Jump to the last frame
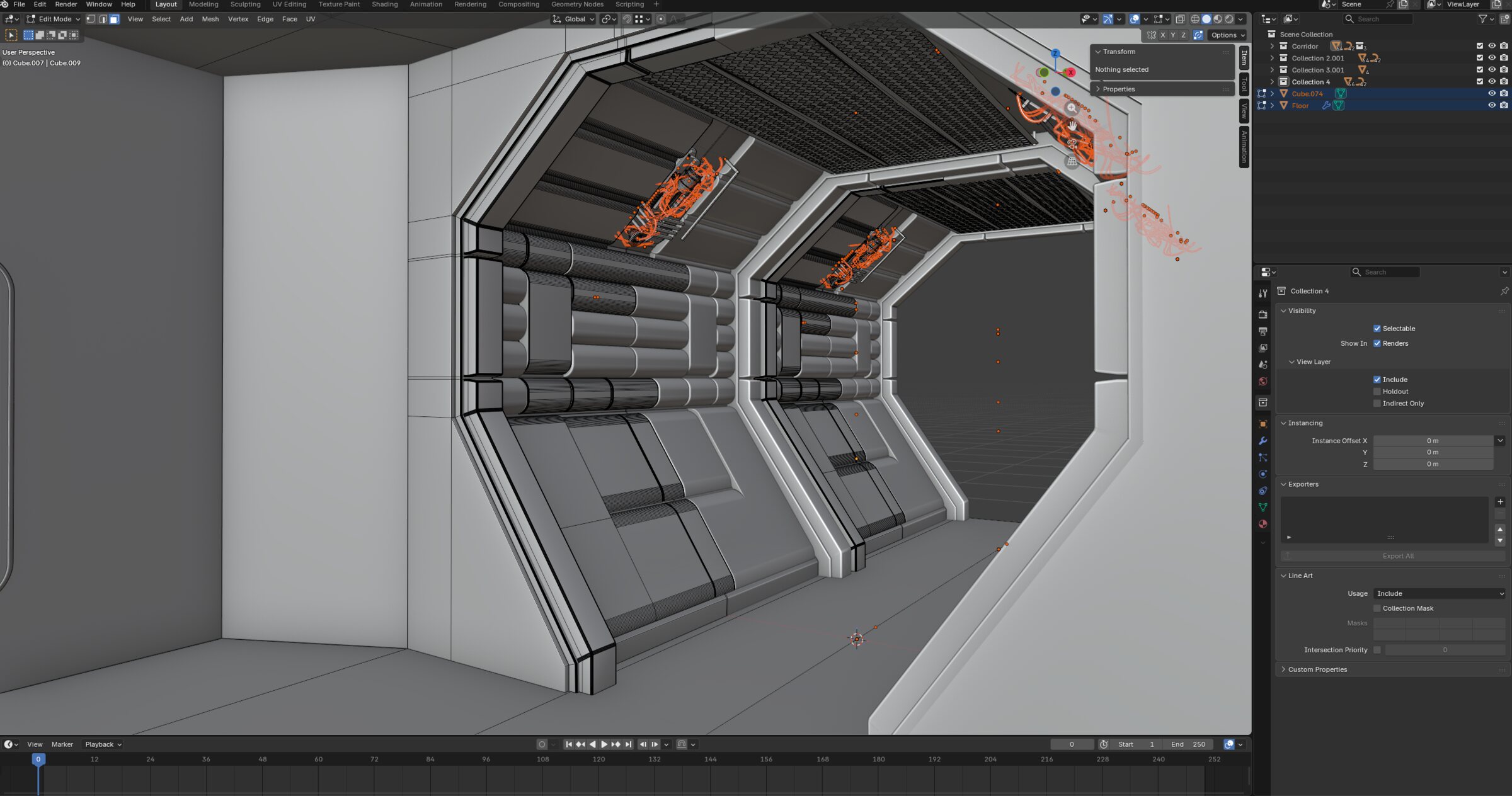This screenshot has width=1512, height=796. (x=628, y=744)
